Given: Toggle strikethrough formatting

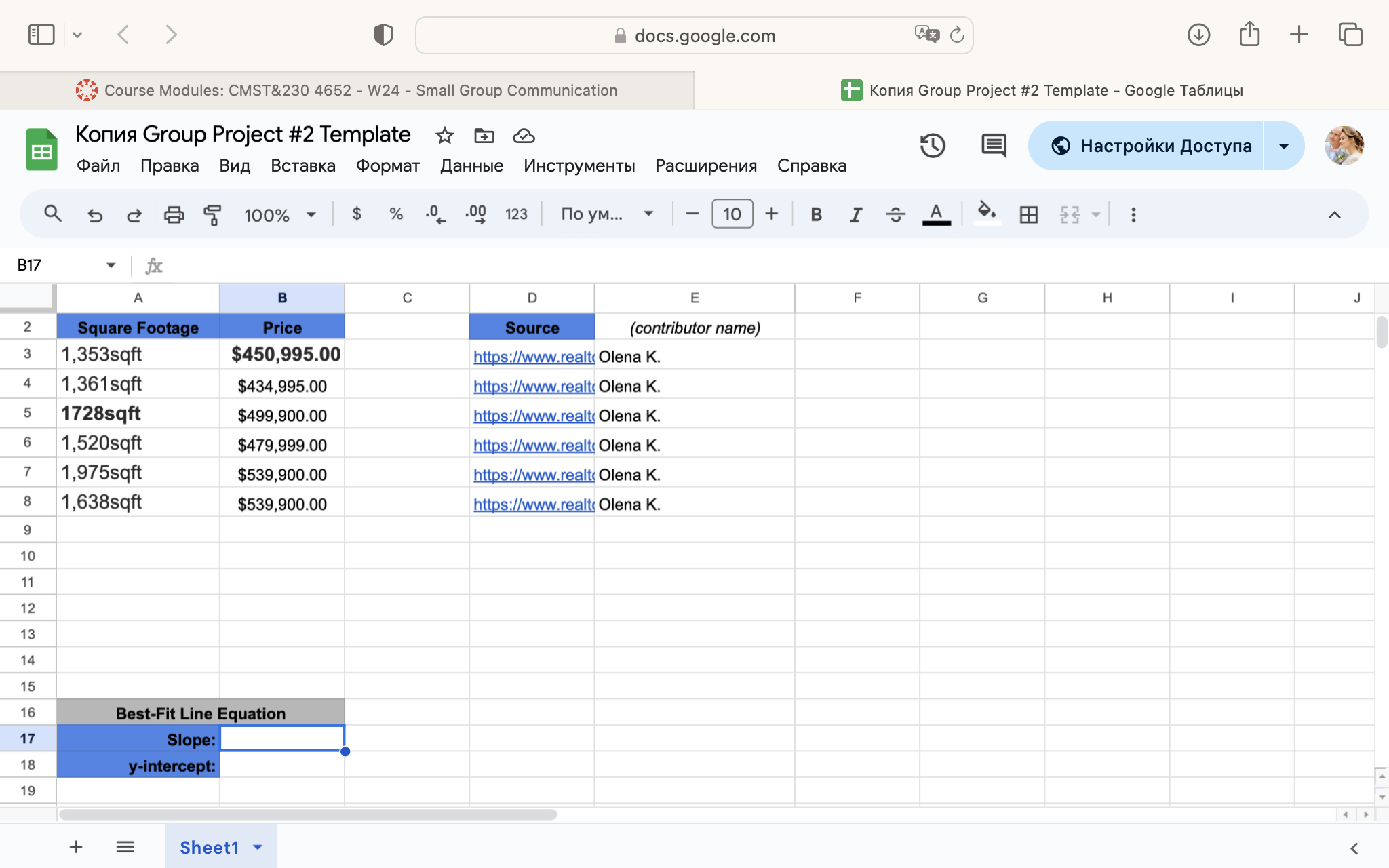Looking at the screenshot, I should click(x=895, y=215).
